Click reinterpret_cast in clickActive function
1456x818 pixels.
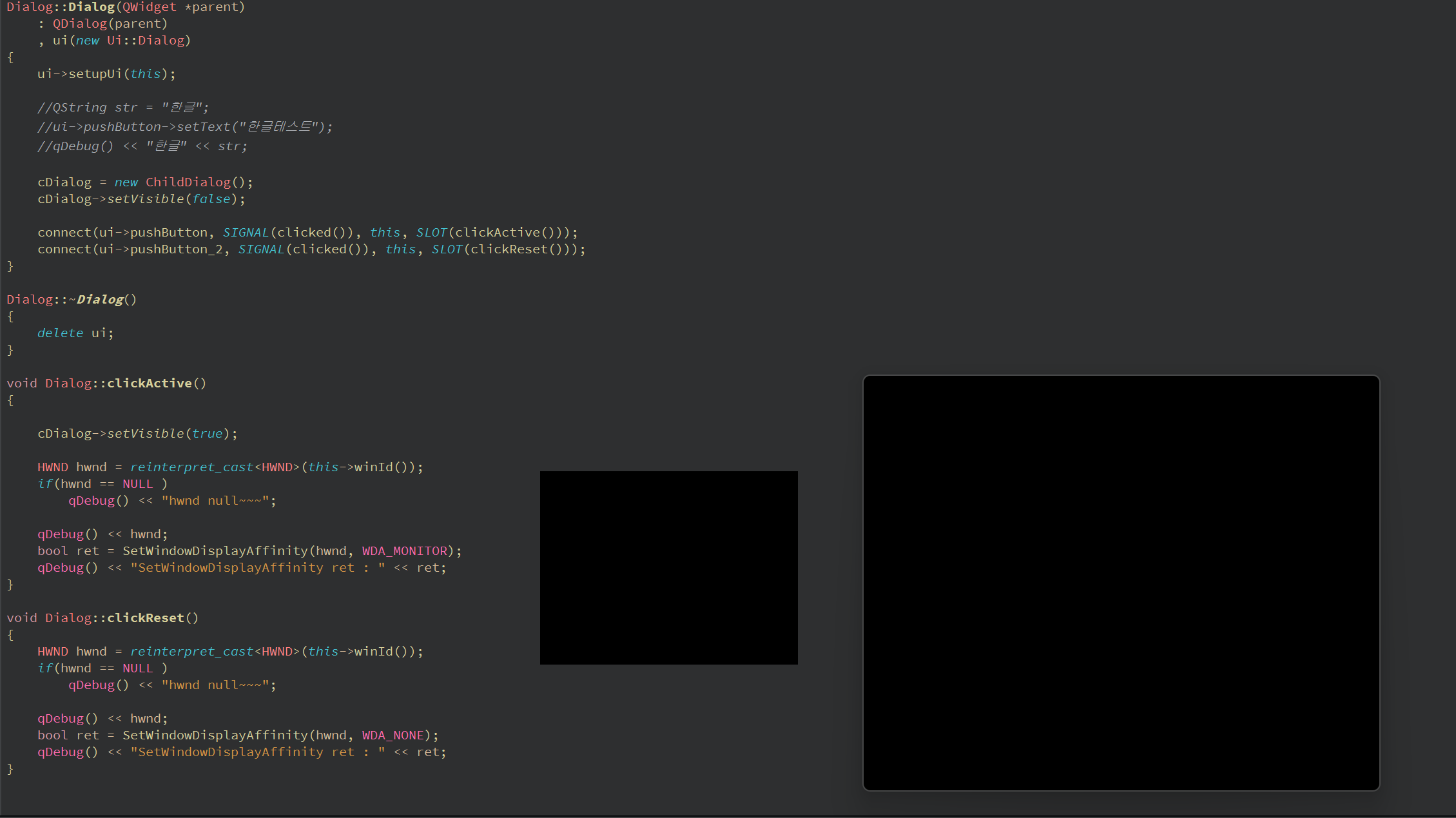coord(191,467)
